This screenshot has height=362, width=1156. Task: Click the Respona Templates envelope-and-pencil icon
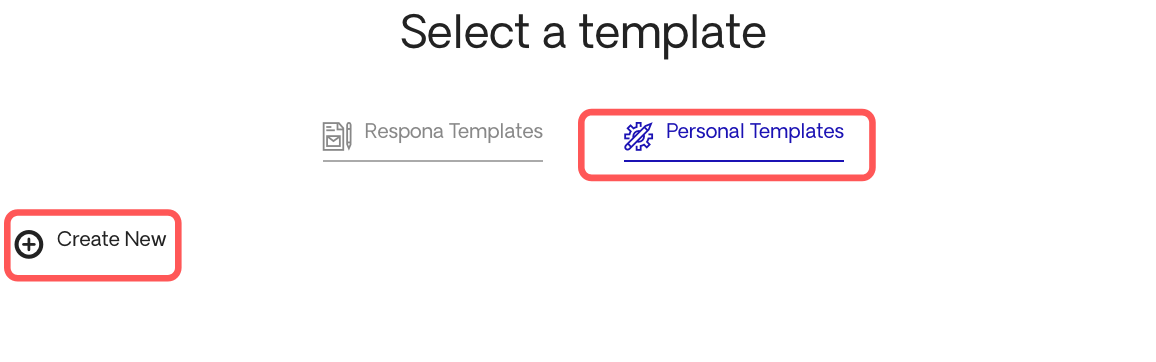(x=338, y=136)
